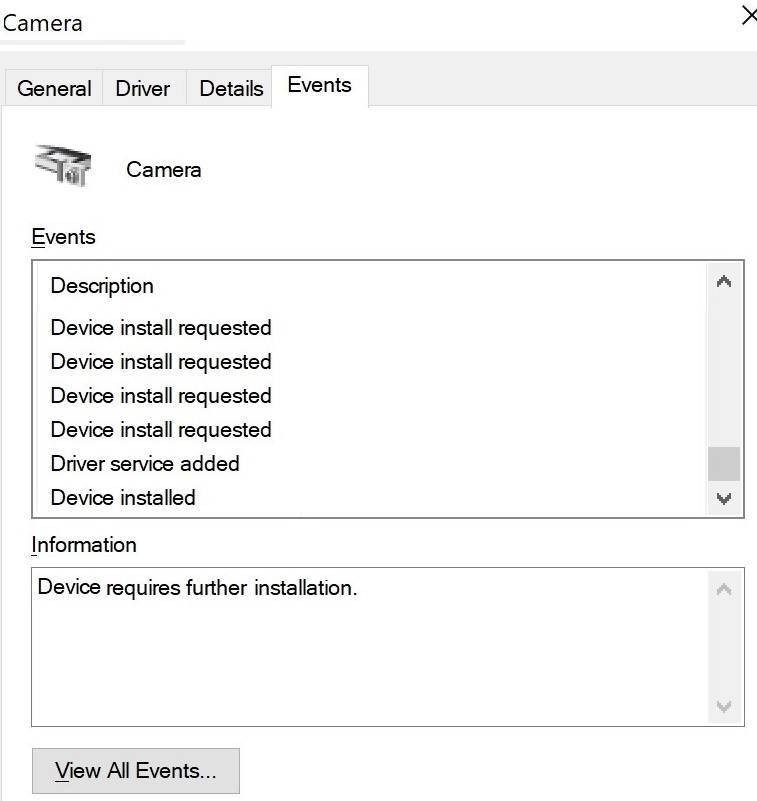Click inside the Information text box
The width and height of the screenshot is (757, 801).
(x=370, y=647)
